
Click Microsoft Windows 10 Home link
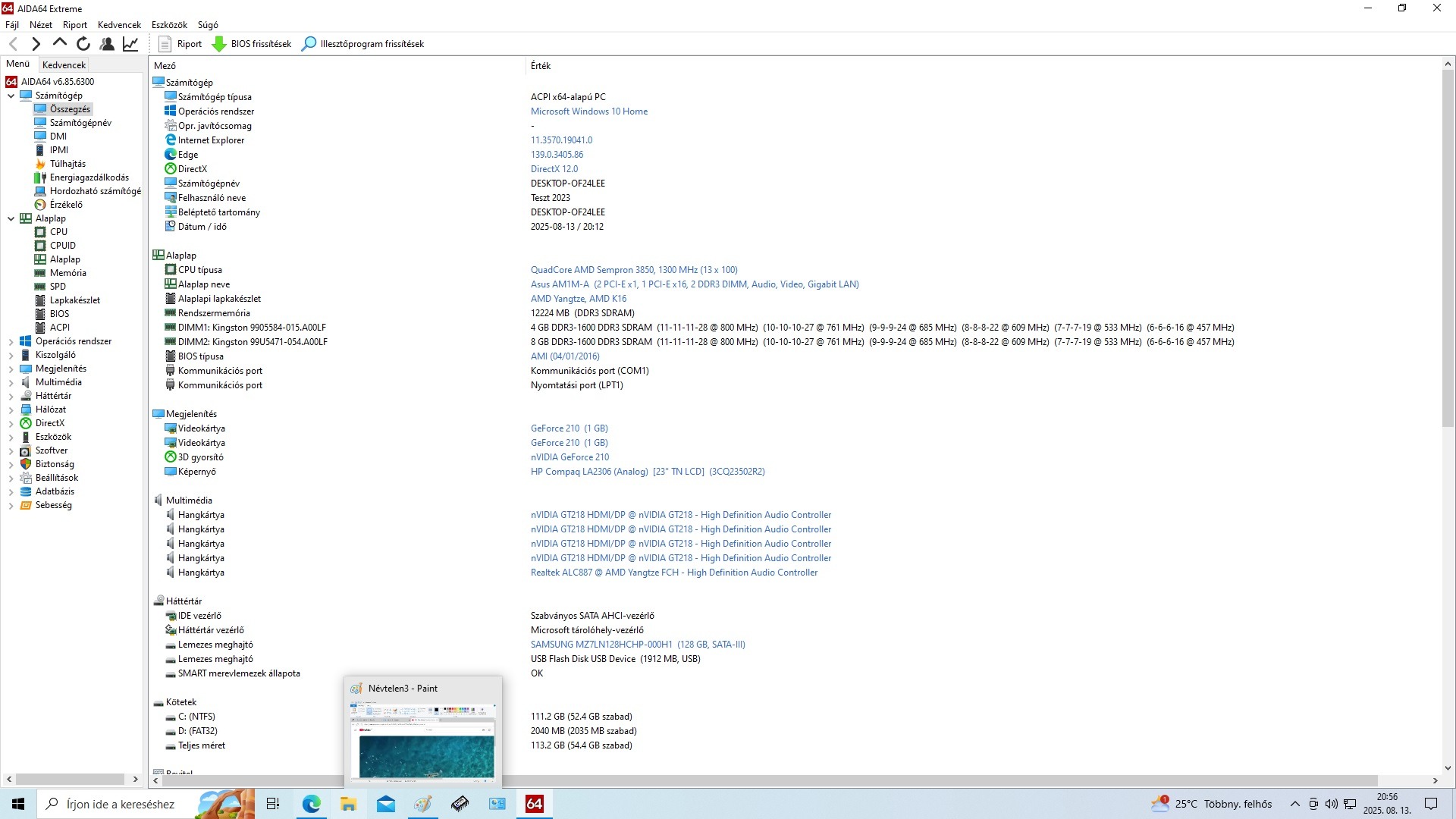589,111
